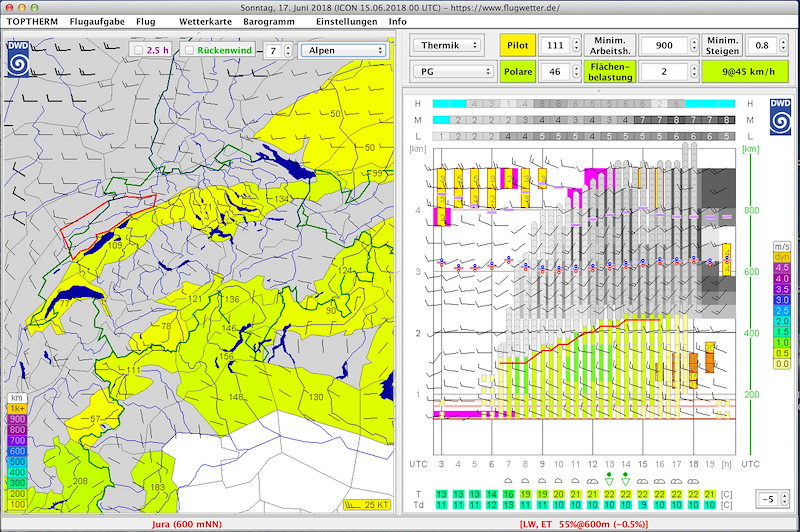This screenshot has height=532, width=800.
Task: Click the stepper next to value 7
Action: [x=288, y=50]
